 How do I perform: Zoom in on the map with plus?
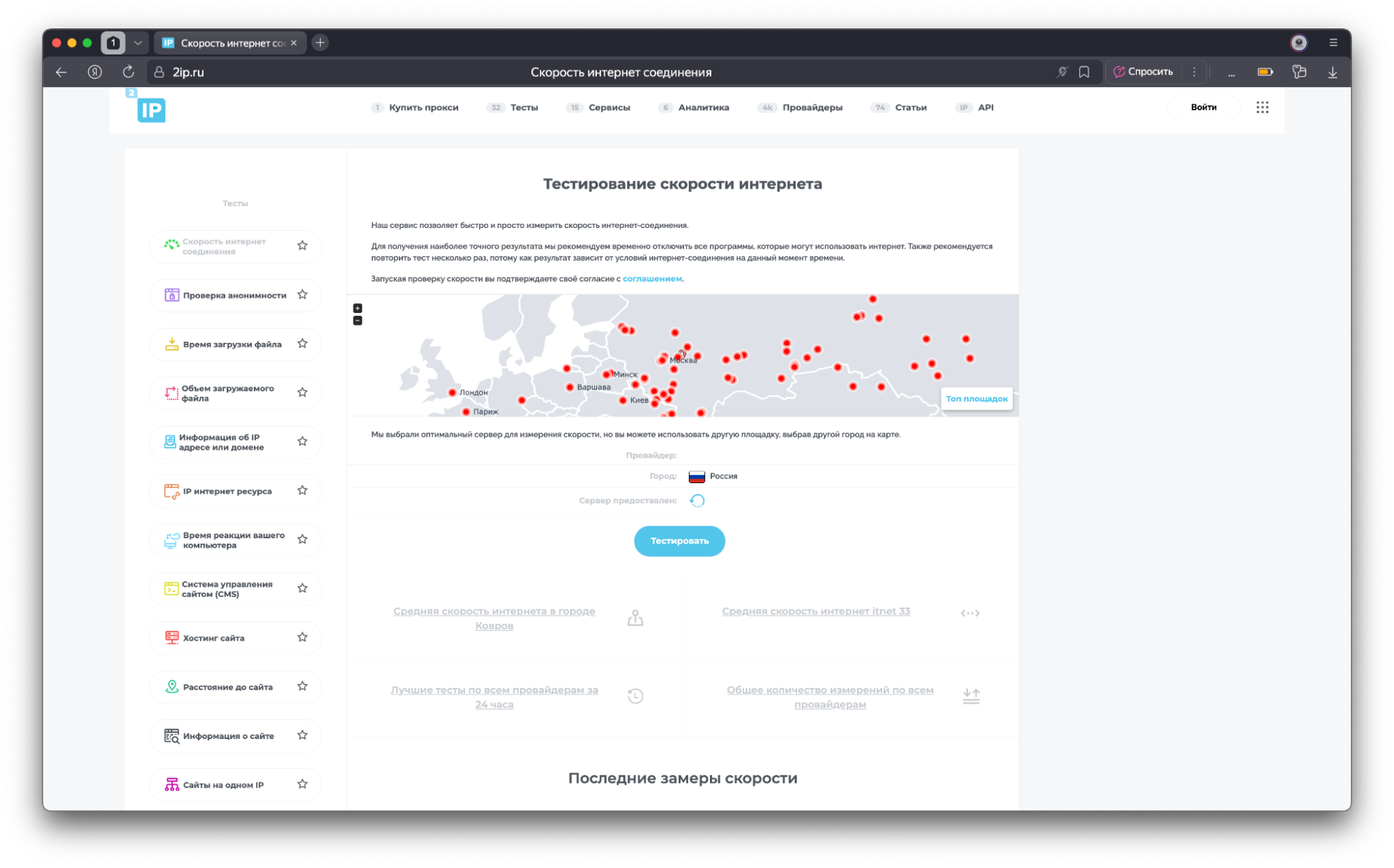[x=358, y=308]
